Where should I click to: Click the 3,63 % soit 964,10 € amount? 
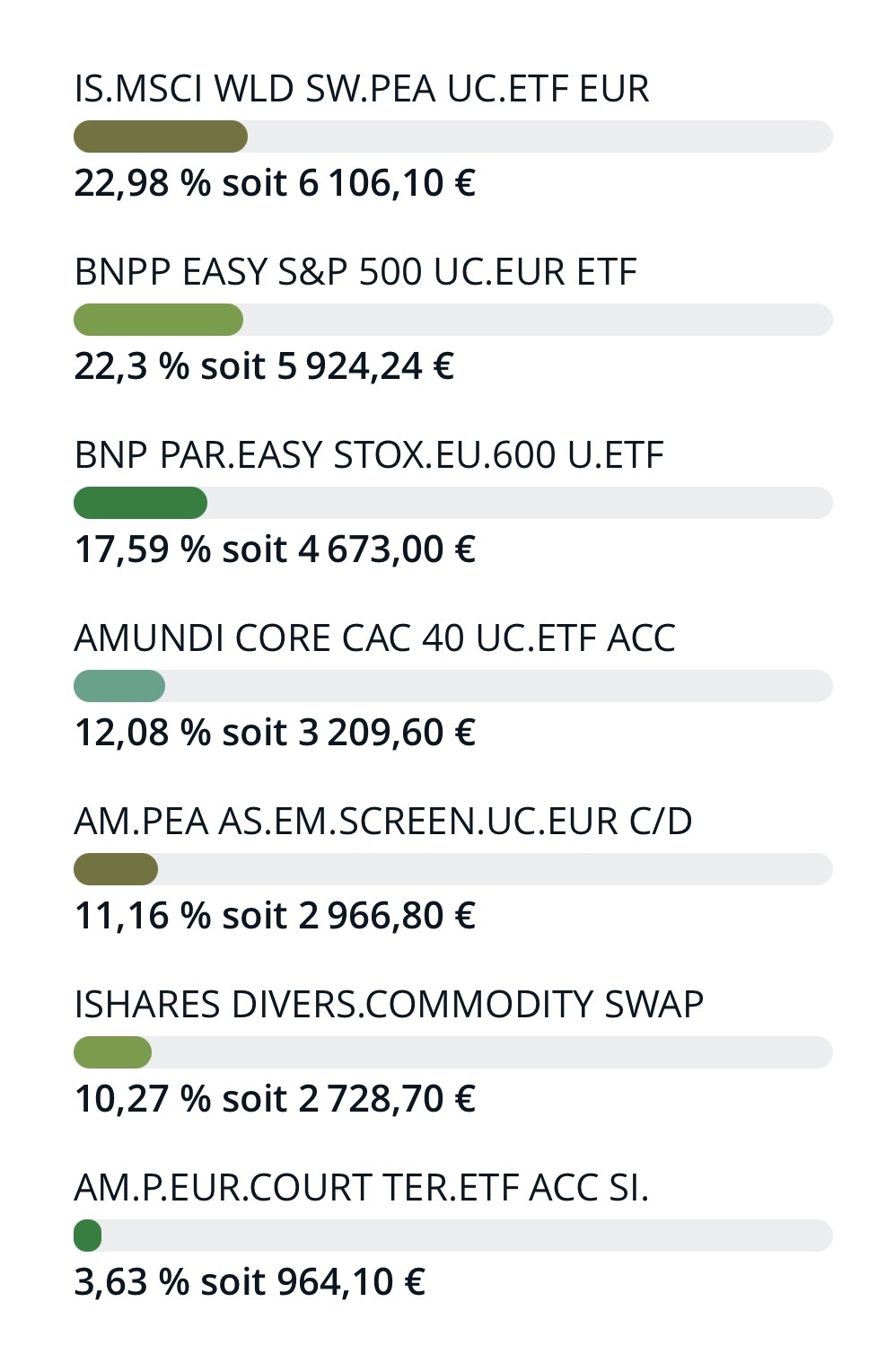(249, 1282)
